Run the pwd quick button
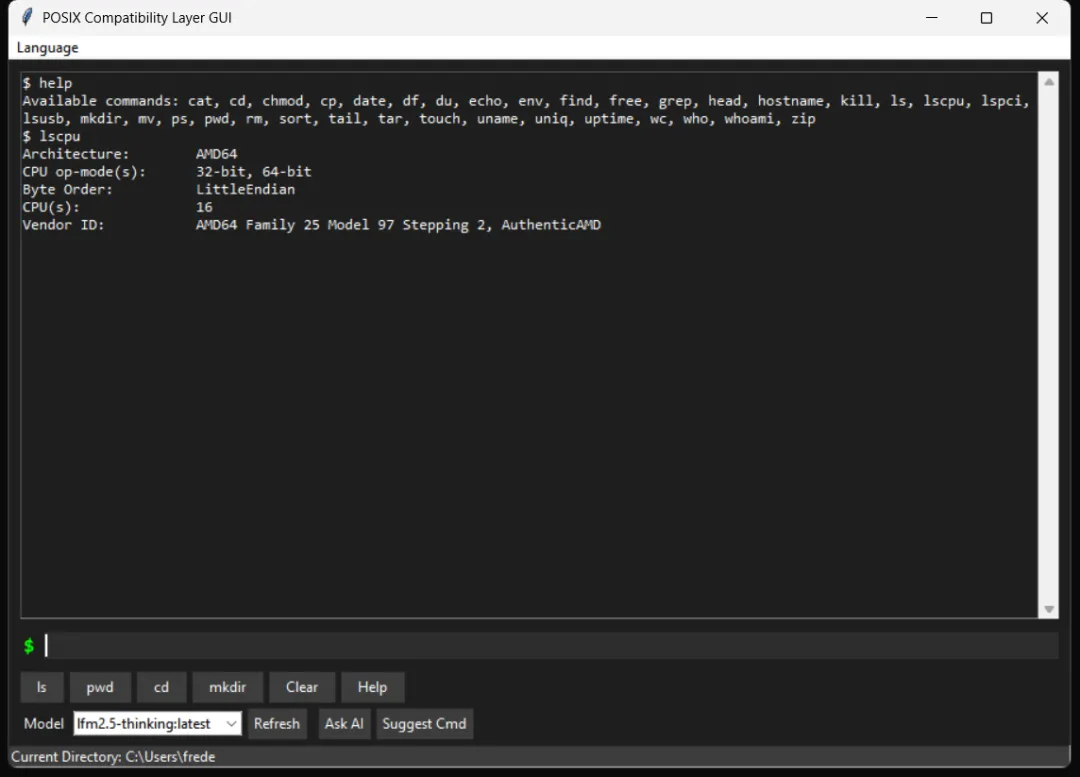The height and width of the screenshot is (777, 1080). [x=100, y=687]
